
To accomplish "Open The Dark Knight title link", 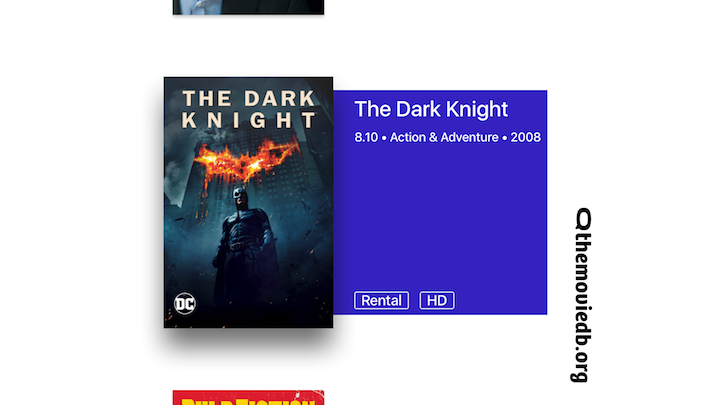I will click(x=431, y=109).
